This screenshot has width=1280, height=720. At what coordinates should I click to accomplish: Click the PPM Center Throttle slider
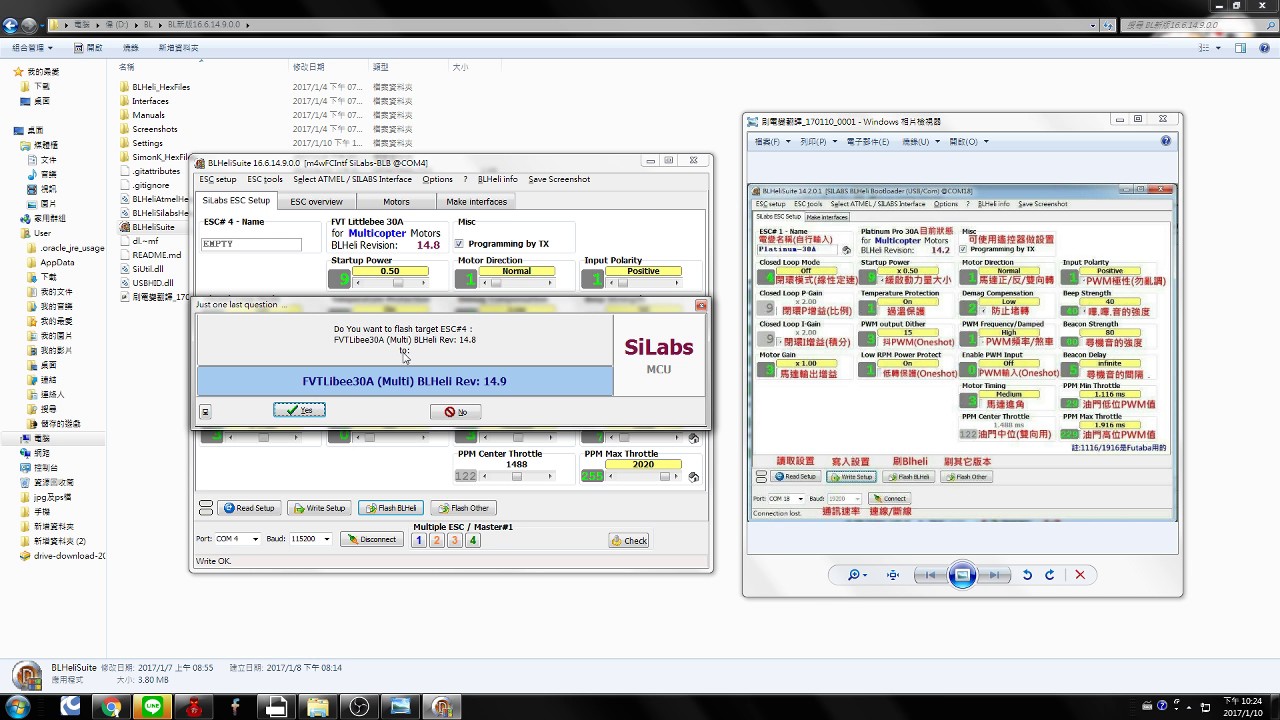tap(517, 477)
